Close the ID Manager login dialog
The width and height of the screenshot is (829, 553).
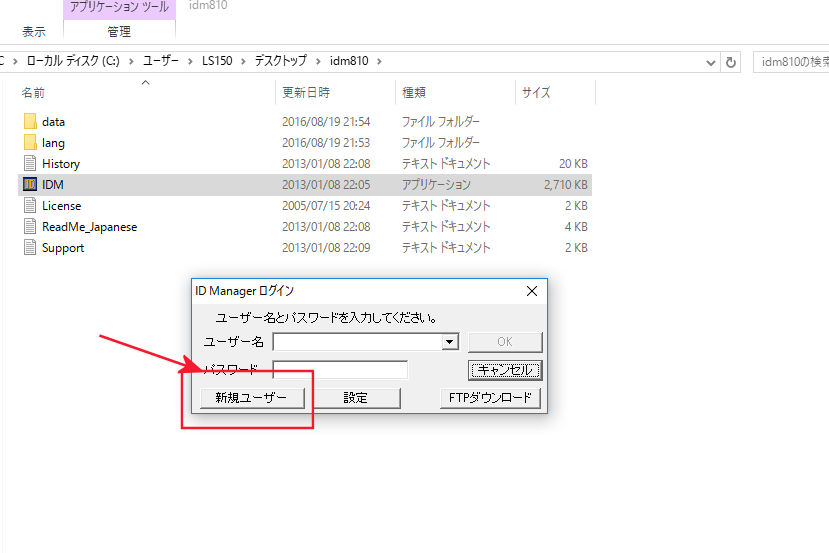532,291
